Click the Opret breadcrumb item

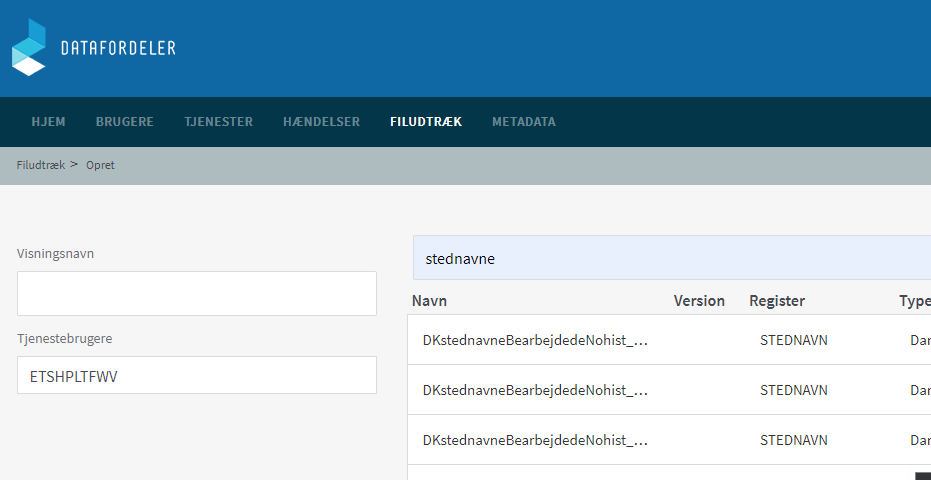[100, 165]
